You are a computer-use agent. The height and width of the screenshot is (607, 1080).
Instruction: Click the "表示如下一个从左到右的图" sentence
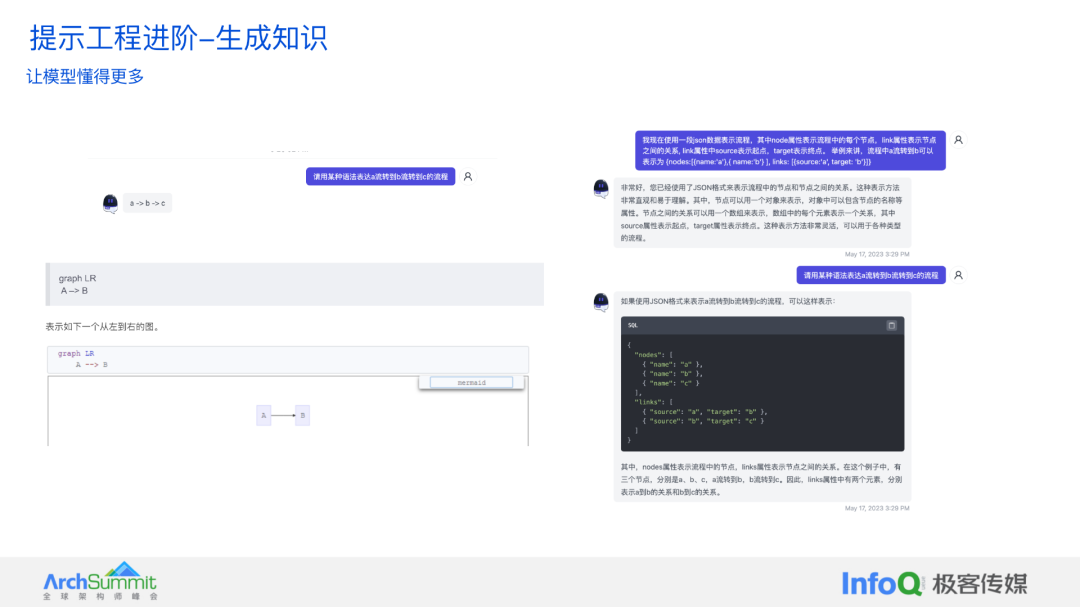(104, 327)
